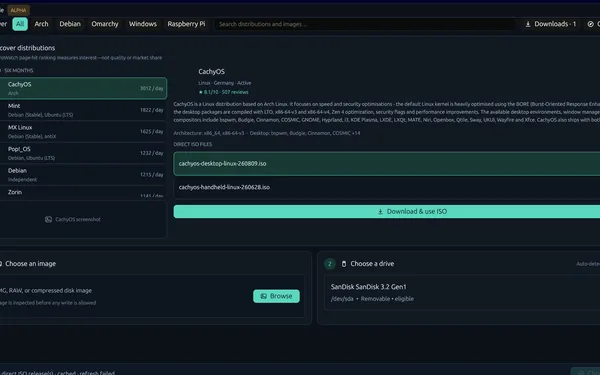The width and height of the screenshot is (600, 375).
Task: Click the '1625 / day' value for MX Linux
Action: [x=152, y=131]
